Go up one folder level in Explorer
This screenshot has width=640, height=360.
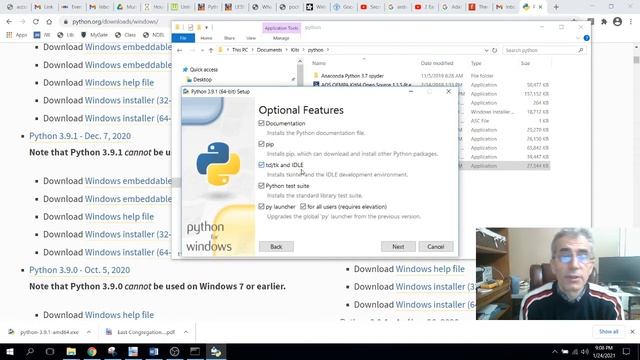[211, 50]
